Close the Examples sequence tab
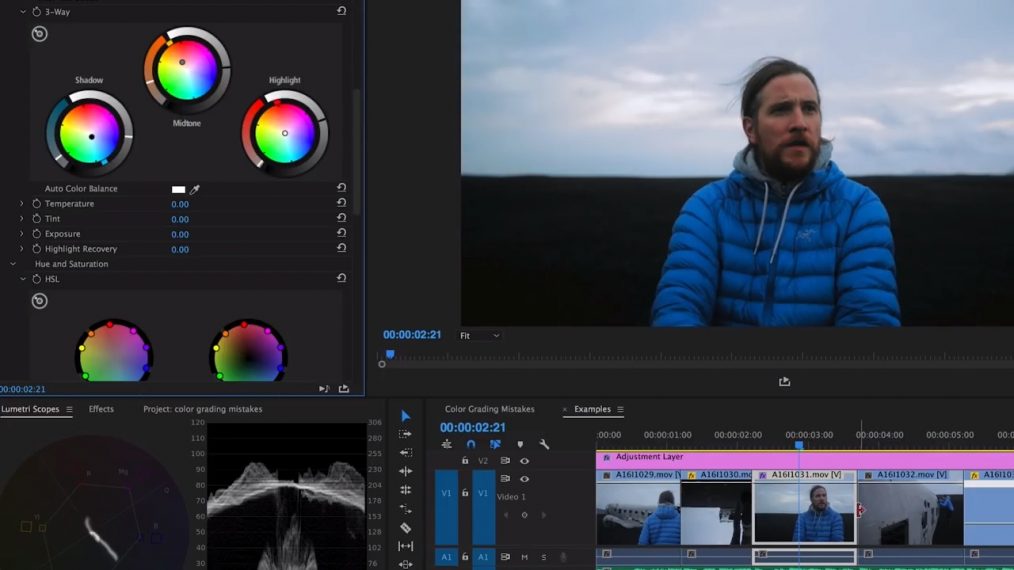Viewport: 1014px width, 570px height. pos(565,410)
